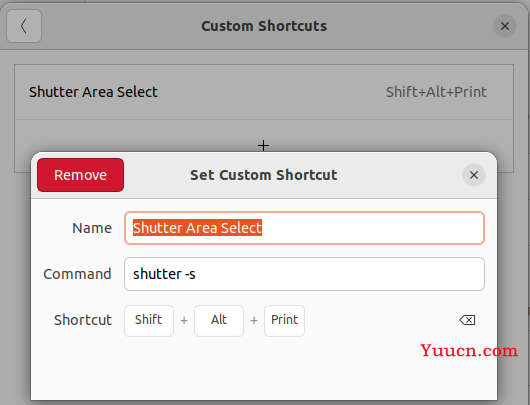Select the Shift keycap in shortcut row
Viewport: 530px width, 405px height.
tap(149, 320)
